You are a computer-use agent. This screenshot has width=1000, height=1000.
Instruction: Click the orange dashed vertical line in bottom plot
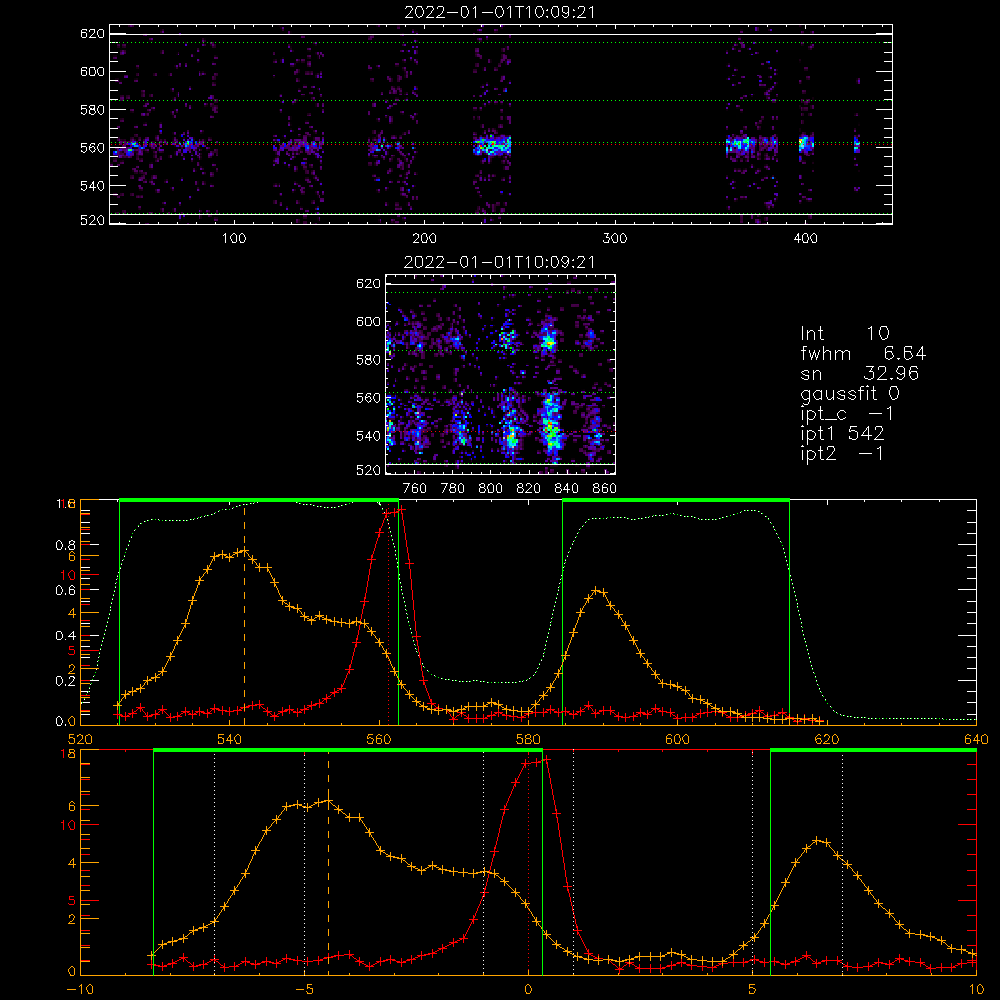click(x=328, y=863)
